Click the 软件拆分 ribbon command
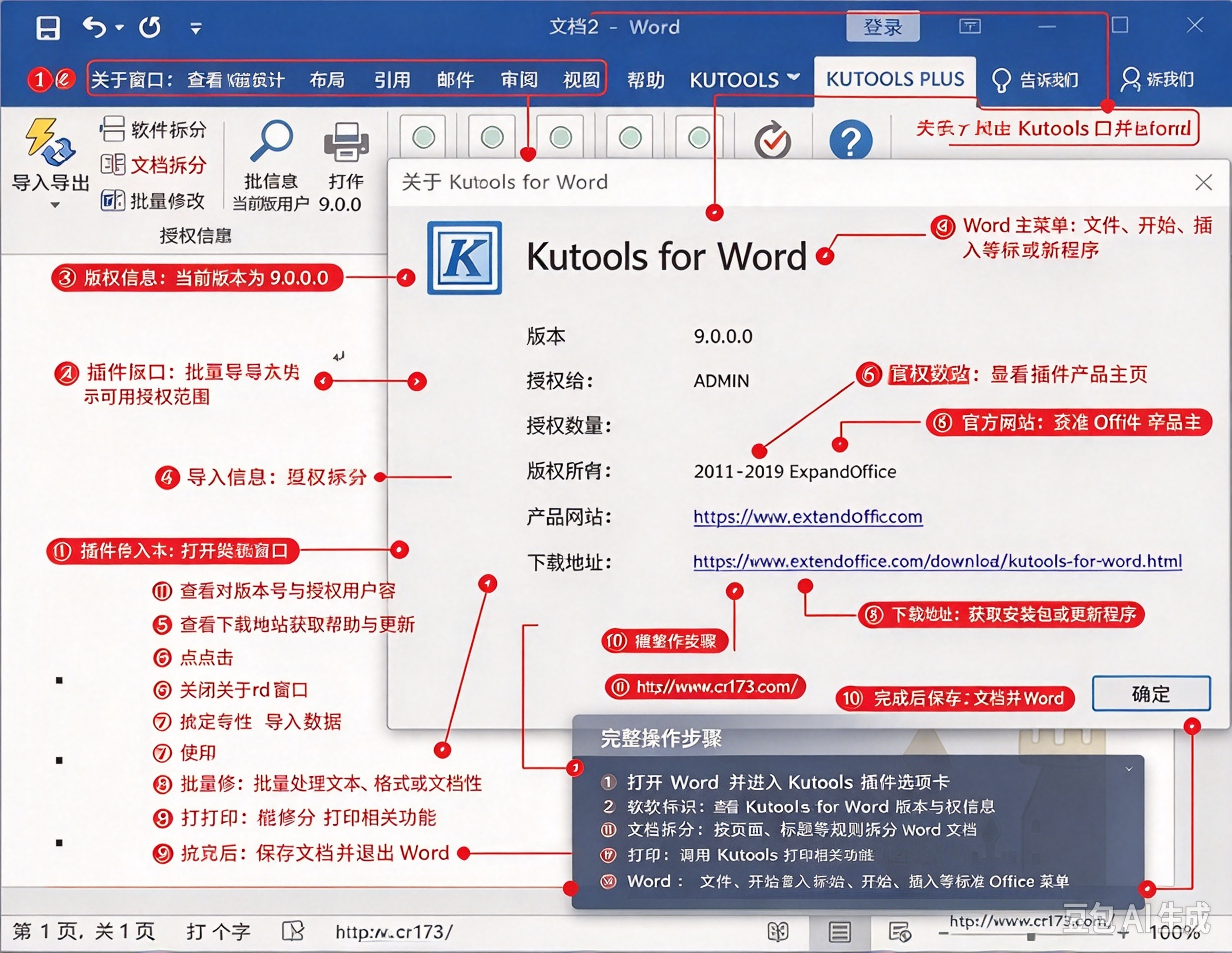Viewport: 1232px width, 953px height. click(x=153, y=130)
